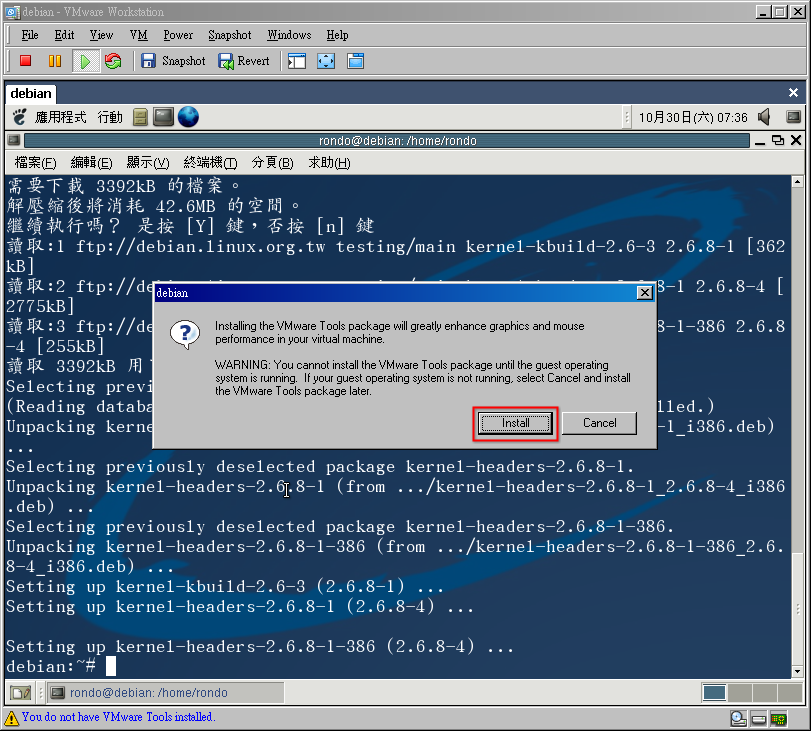Open the GNOME web browser globe launcher
Screen dimensions: 811x731
point(188,117)
